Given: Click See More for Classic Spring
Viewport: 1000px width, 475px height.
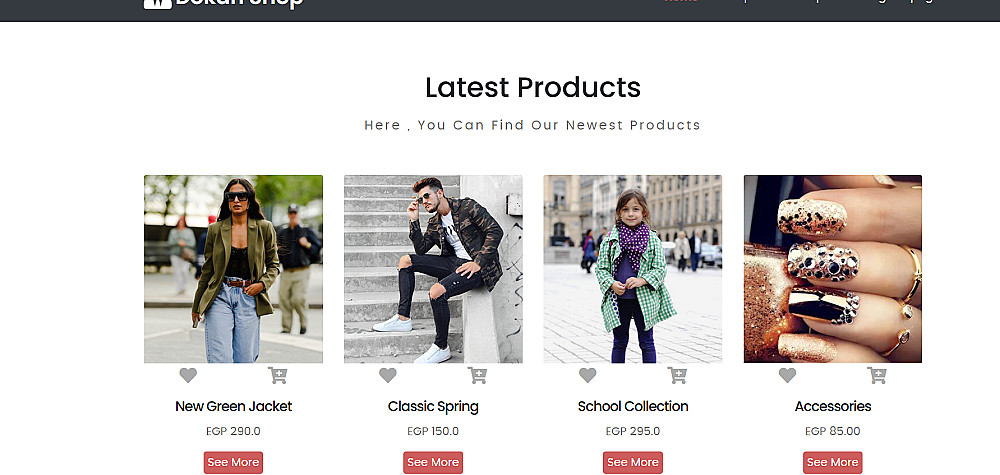Looking at the screenshot, I should tap(433, 462).
